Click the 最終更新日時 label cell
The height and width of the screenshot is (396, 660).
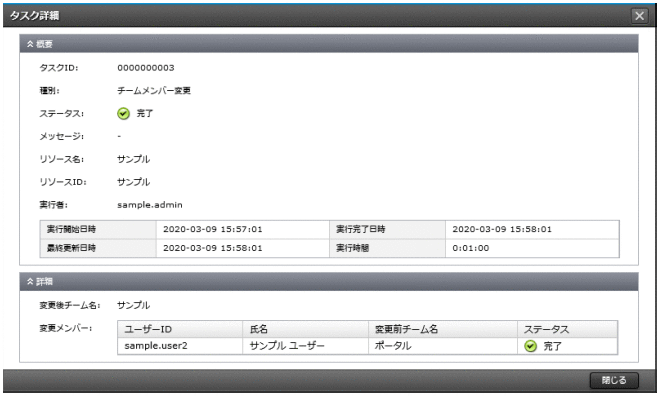pyautogui.click(x=98, y=248)
